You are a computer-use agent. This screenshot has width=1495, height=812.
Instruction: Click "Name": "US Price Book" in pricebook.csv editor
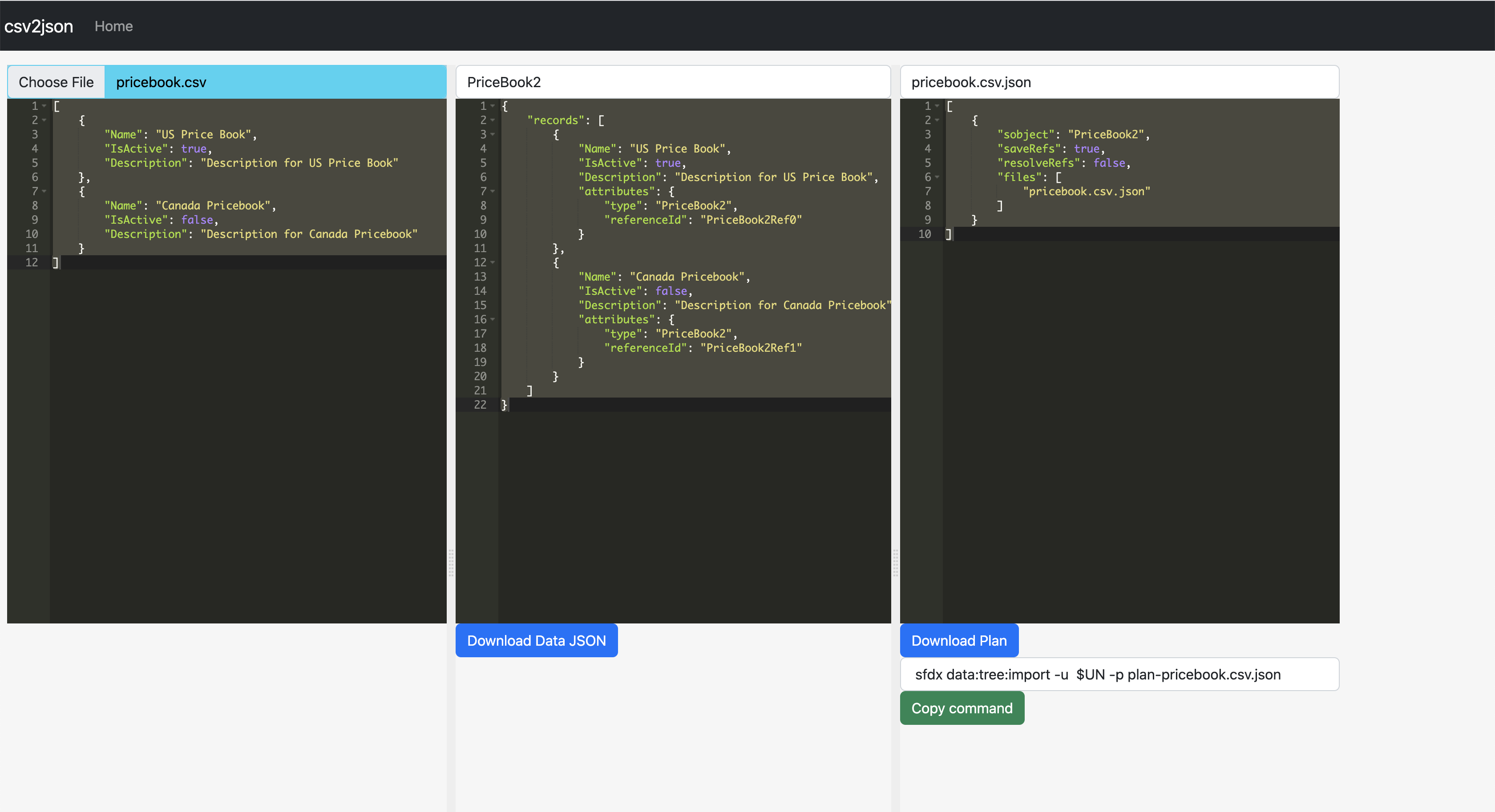coord(181,135)
